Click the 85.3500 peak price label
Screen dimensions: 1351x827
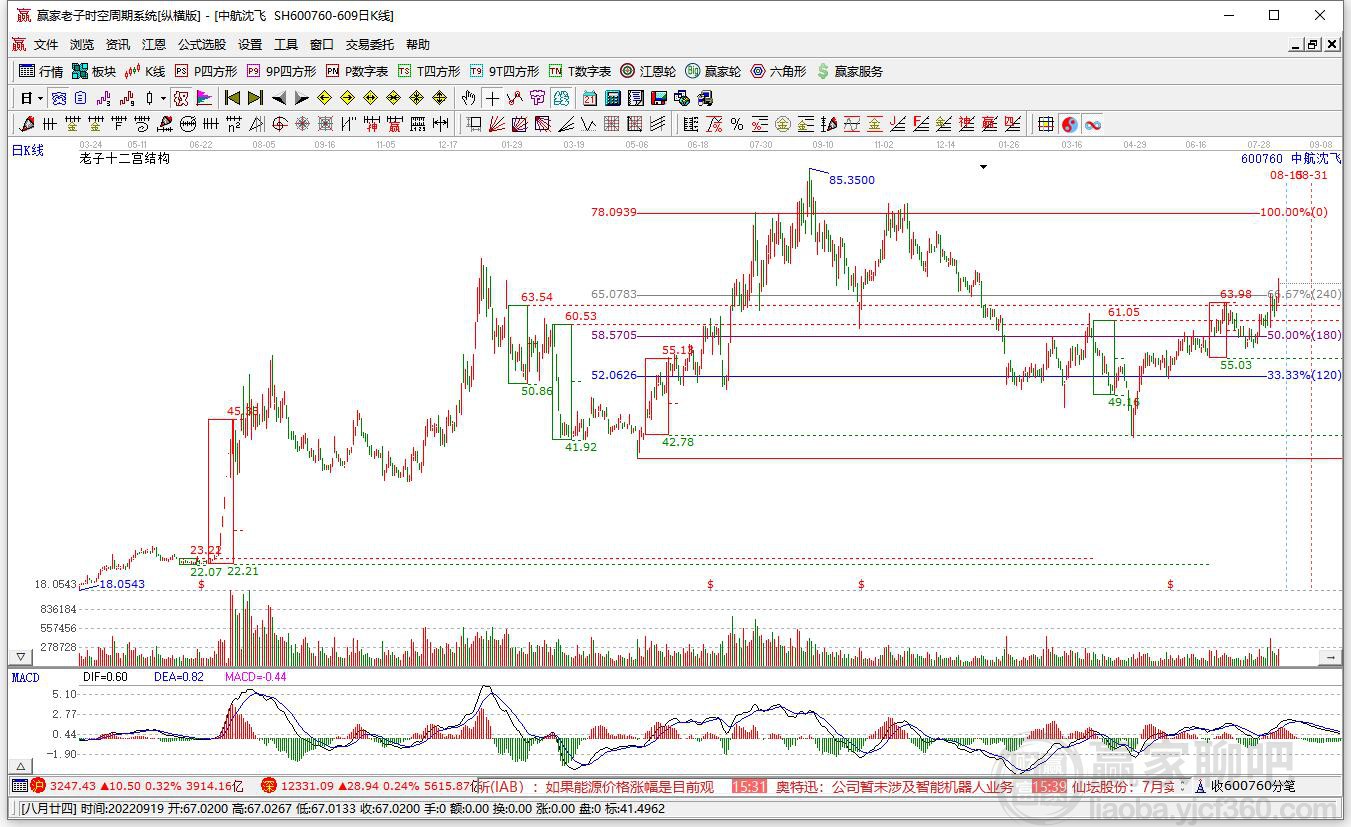pyautogui.click(x=852, y=180)
